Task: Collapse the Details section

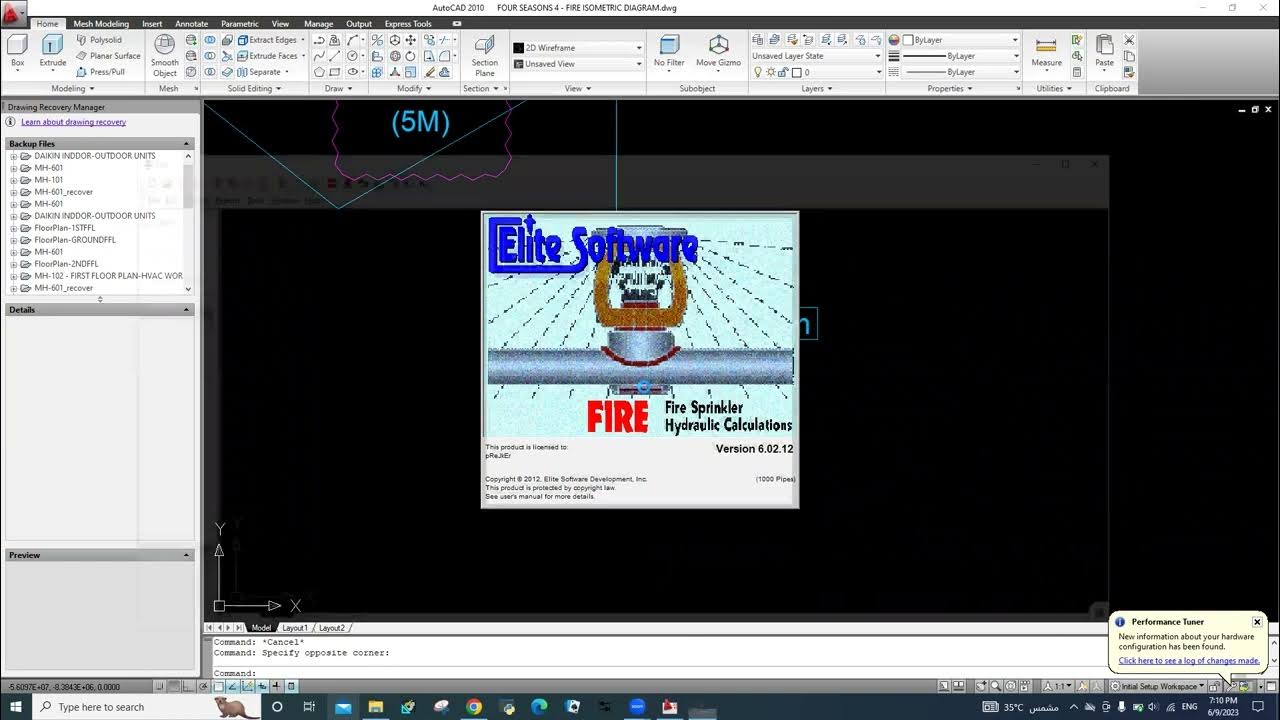Action: (x=186, y=310)
